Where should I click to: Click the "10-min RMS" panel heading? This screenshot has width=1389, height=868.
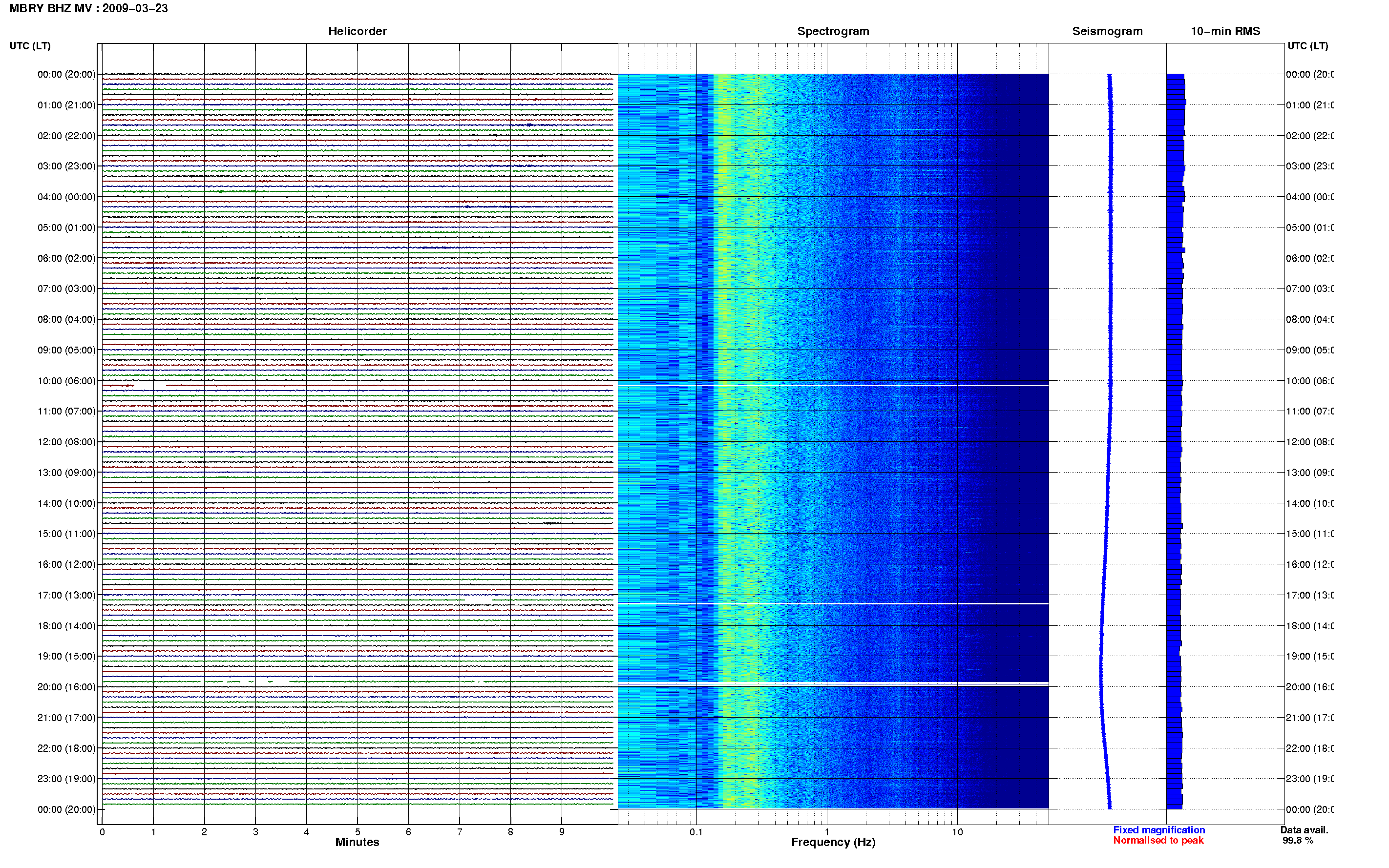point(1225,32)
